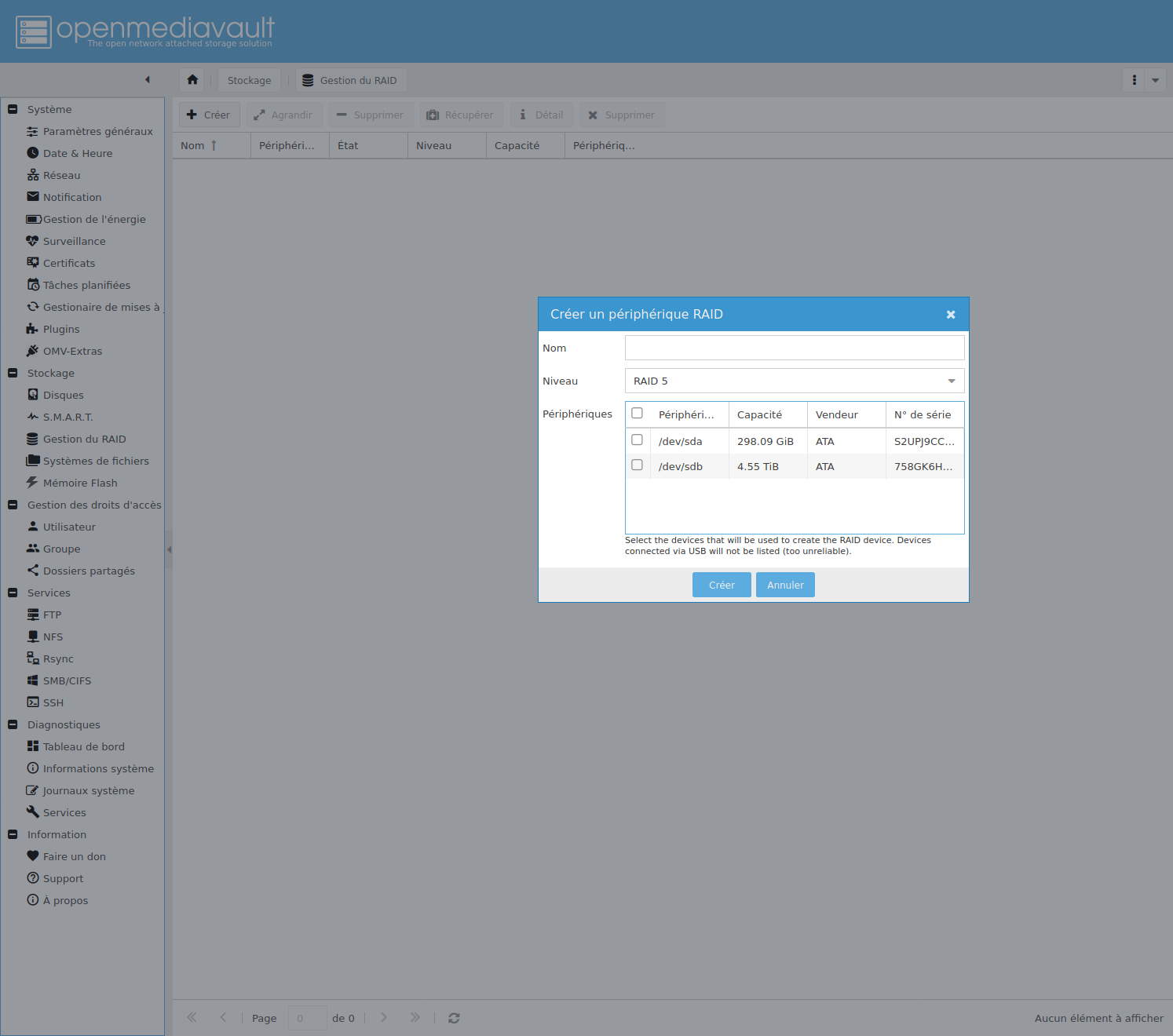Toggle the select-all devices header checkbox
This screenshot has width=1173, height=1036.
coord(638,414)
